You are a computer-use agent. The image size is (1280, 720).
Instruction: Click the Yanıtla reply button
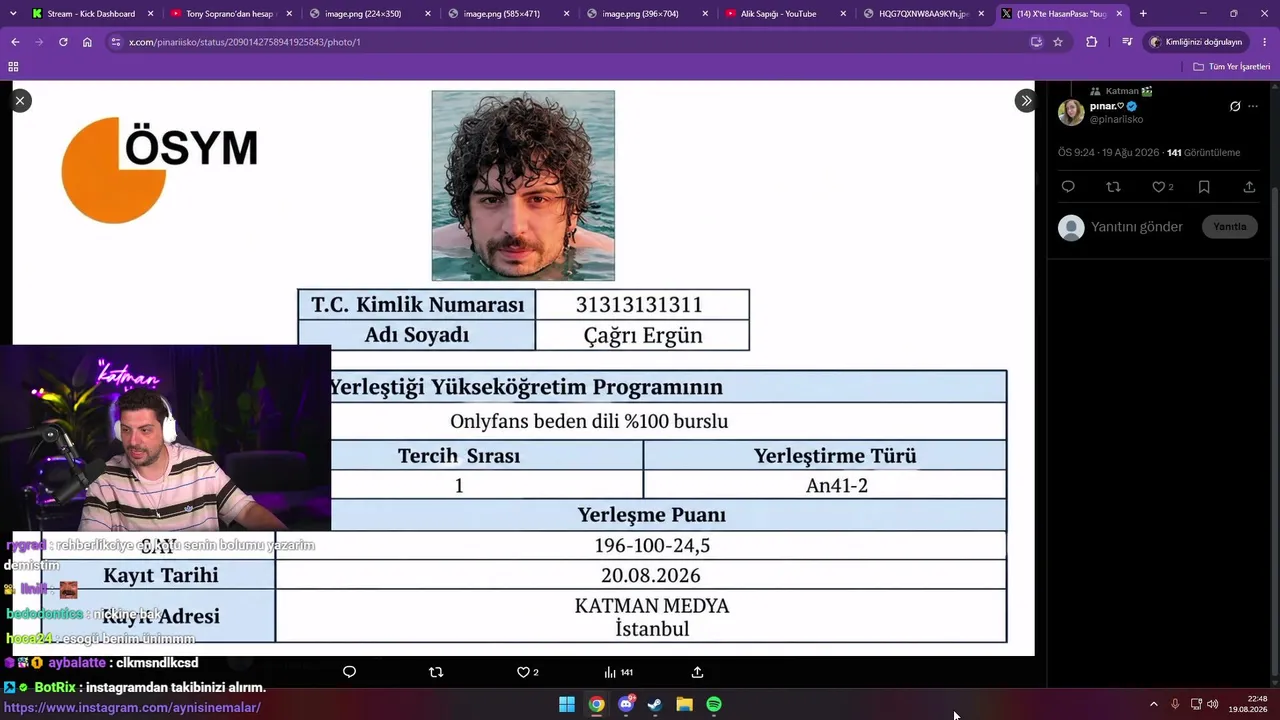click(x=1230, y=227)
